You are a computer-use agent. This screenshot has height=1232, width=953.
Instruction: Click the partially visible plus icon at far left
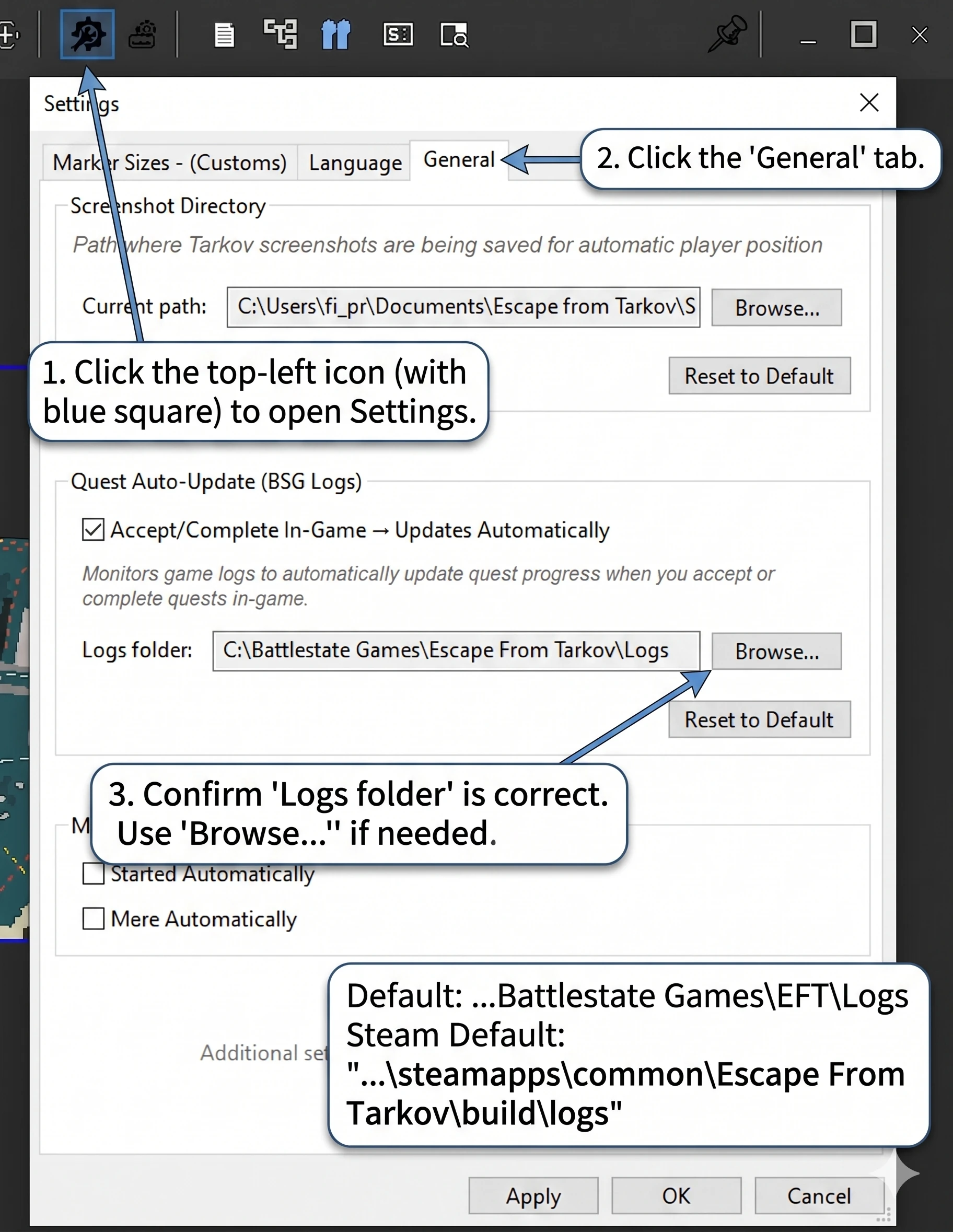pos(9,35)
